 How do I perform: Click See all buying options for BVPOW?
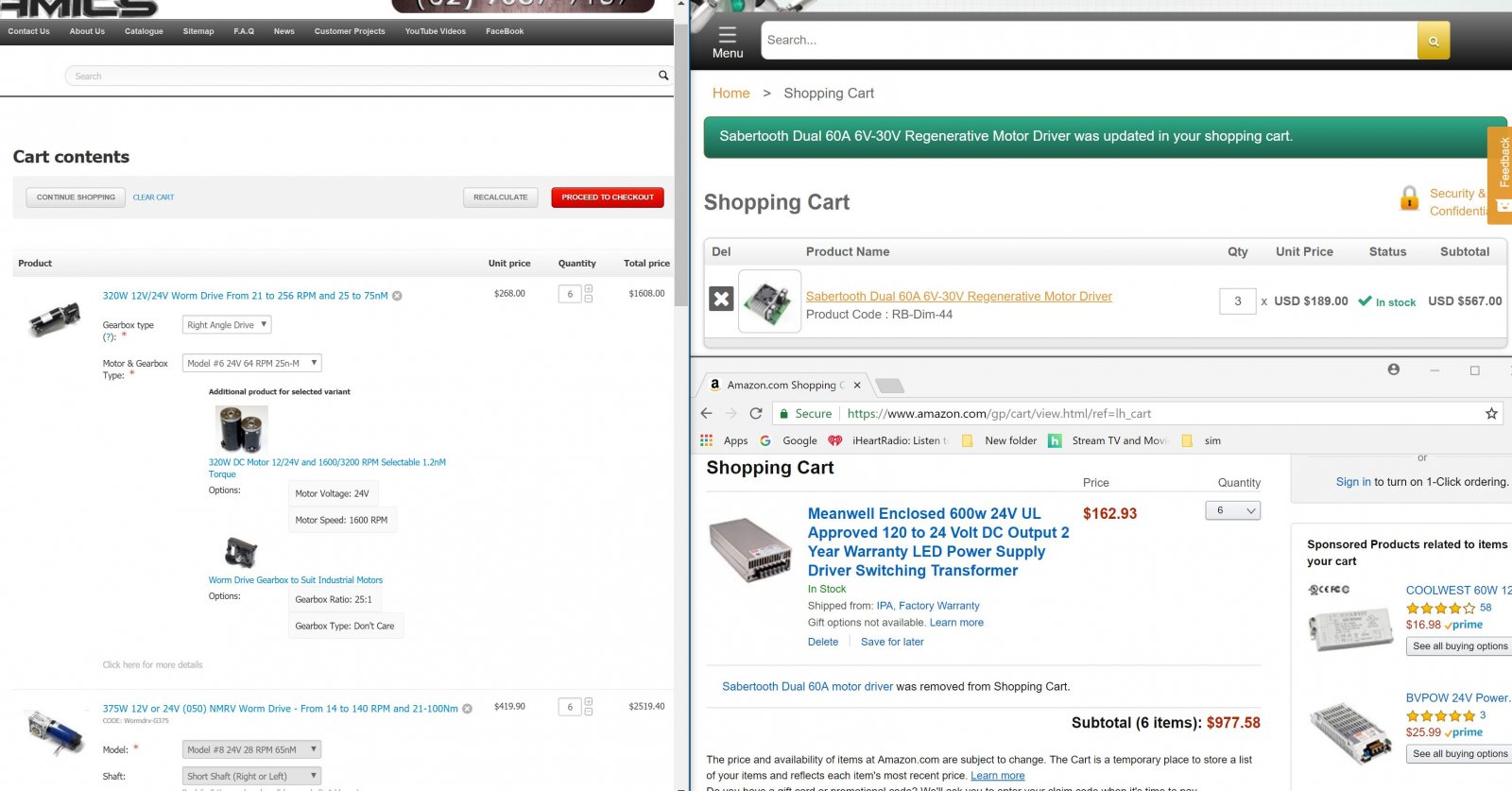[1460, 753]
